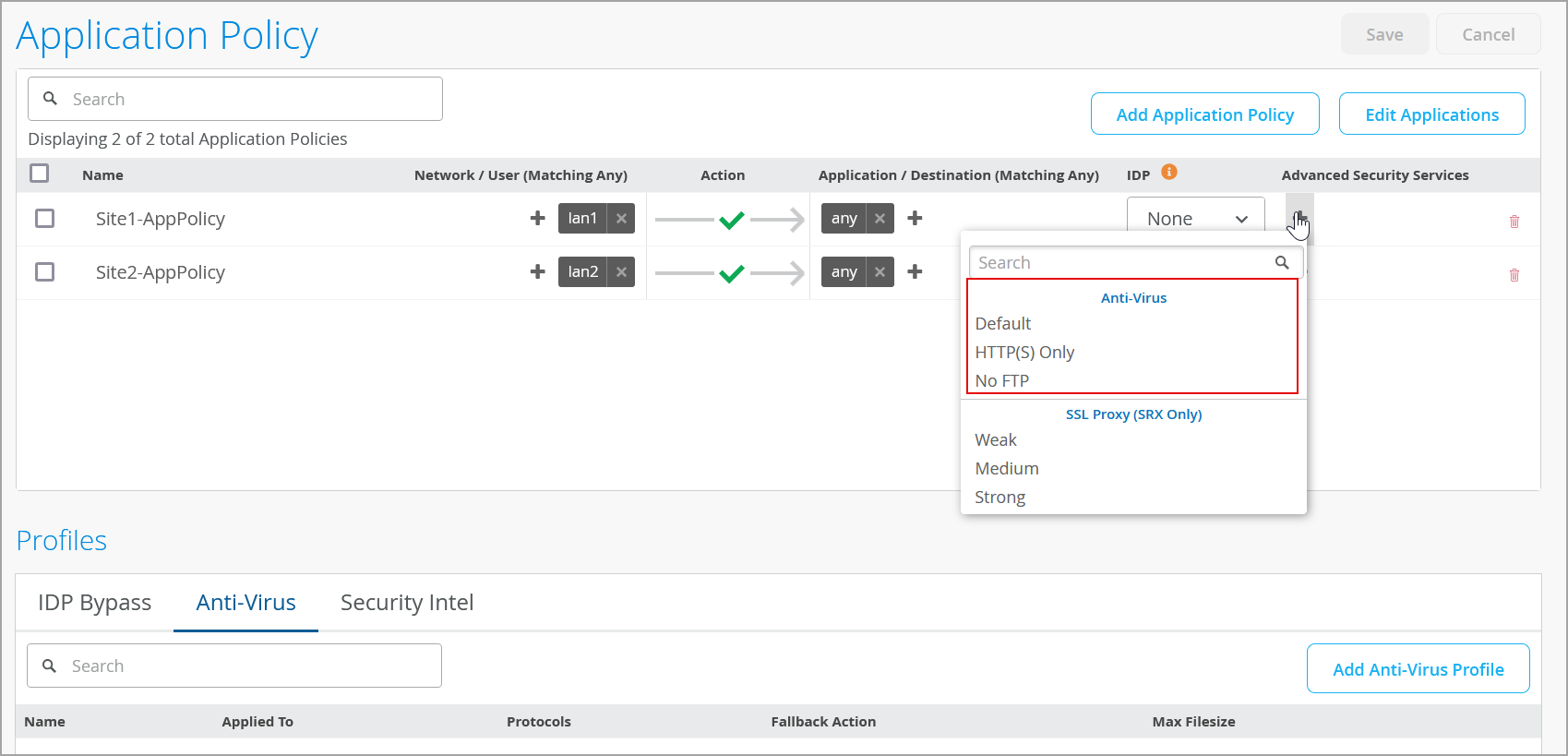Click the IDP orange info icon
The height and width of the screenshot is (756, 1568).
click(1168, 173)
